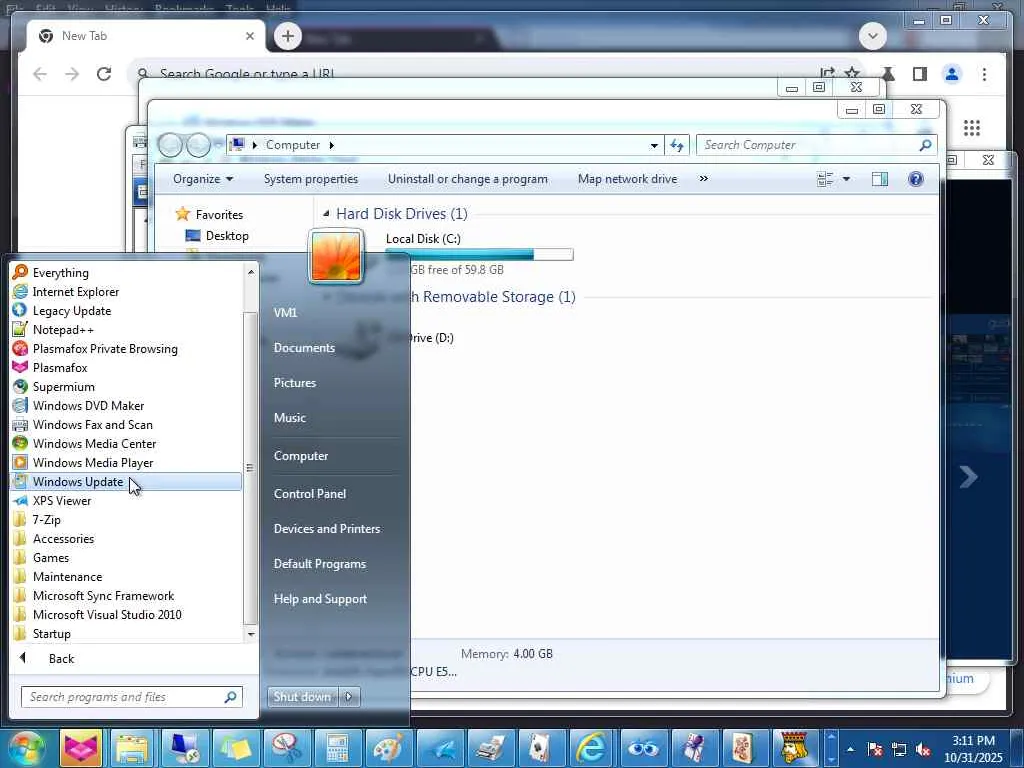This screenshot has width=1024, height=768.
Task: Click the user account flower picture
Action: [336, 257]
